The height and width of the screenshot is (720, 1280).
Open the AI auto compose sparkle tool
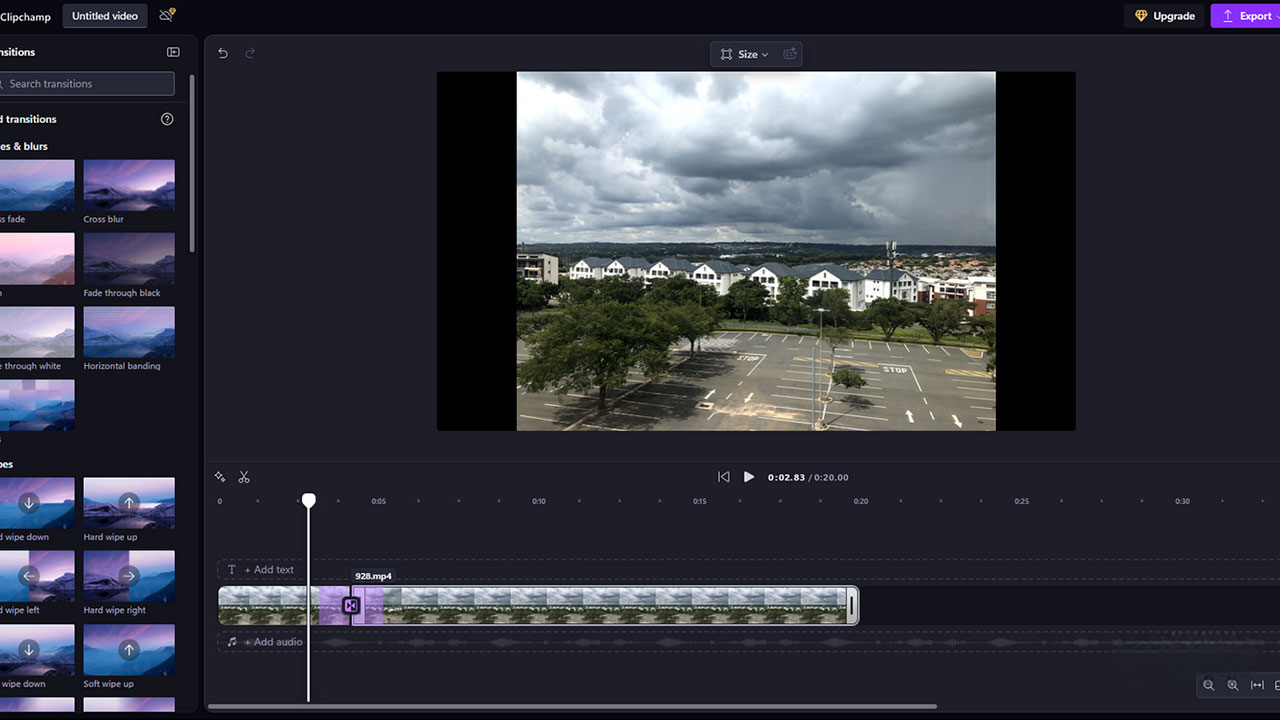click(x=220, y=477)
